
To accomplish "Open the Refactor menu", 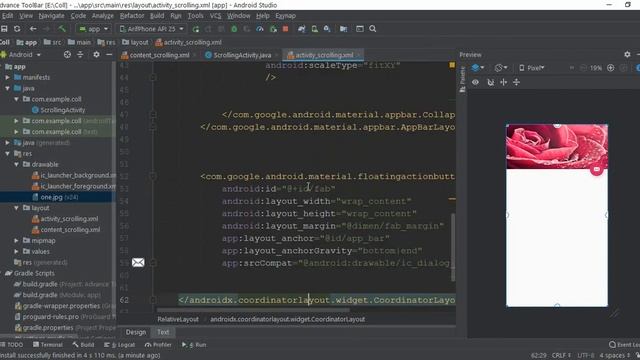I will (132, 16).
